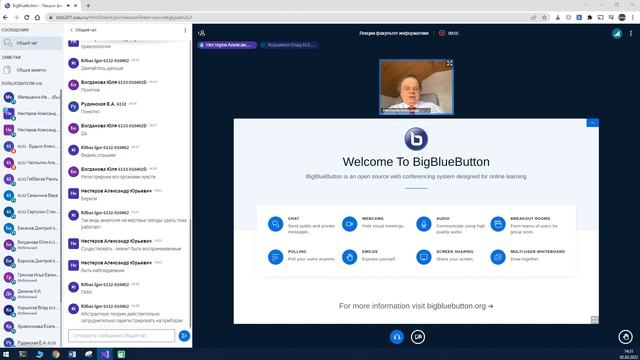
Task: Open a new browser tab with plus
Action: (88, 6)
